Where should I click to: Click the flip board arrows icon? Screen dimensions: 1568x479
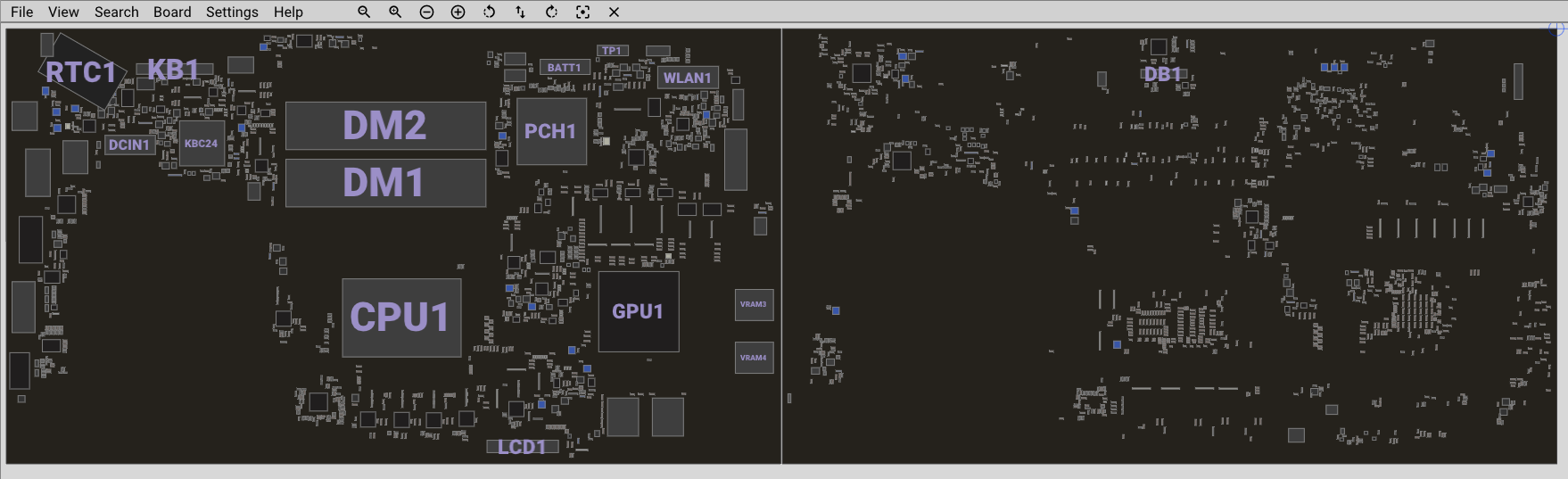click(x=520, y=12)
